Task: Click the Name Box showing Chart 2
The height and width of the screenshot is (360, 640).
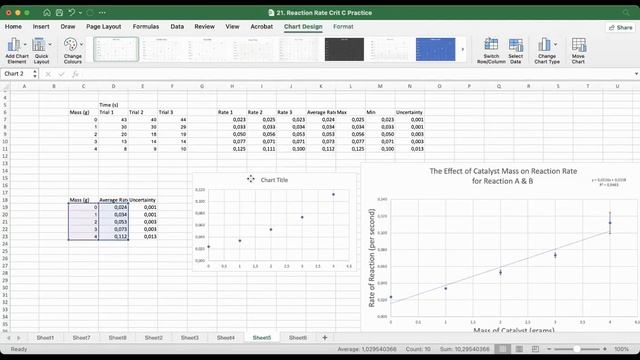Action: coord(16,74)
